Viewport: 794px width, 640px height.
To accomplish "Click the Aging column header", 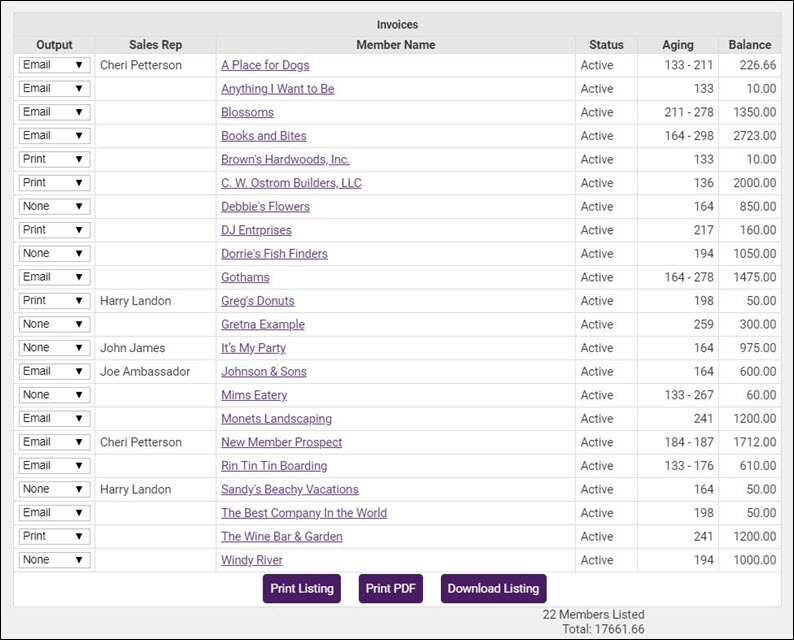I will [678, 45].
